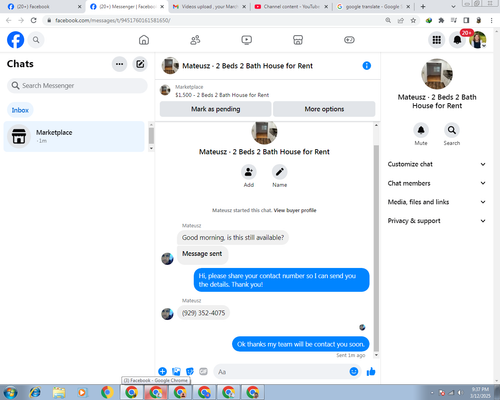Open Chrome three-dot menu

point(492,21)
